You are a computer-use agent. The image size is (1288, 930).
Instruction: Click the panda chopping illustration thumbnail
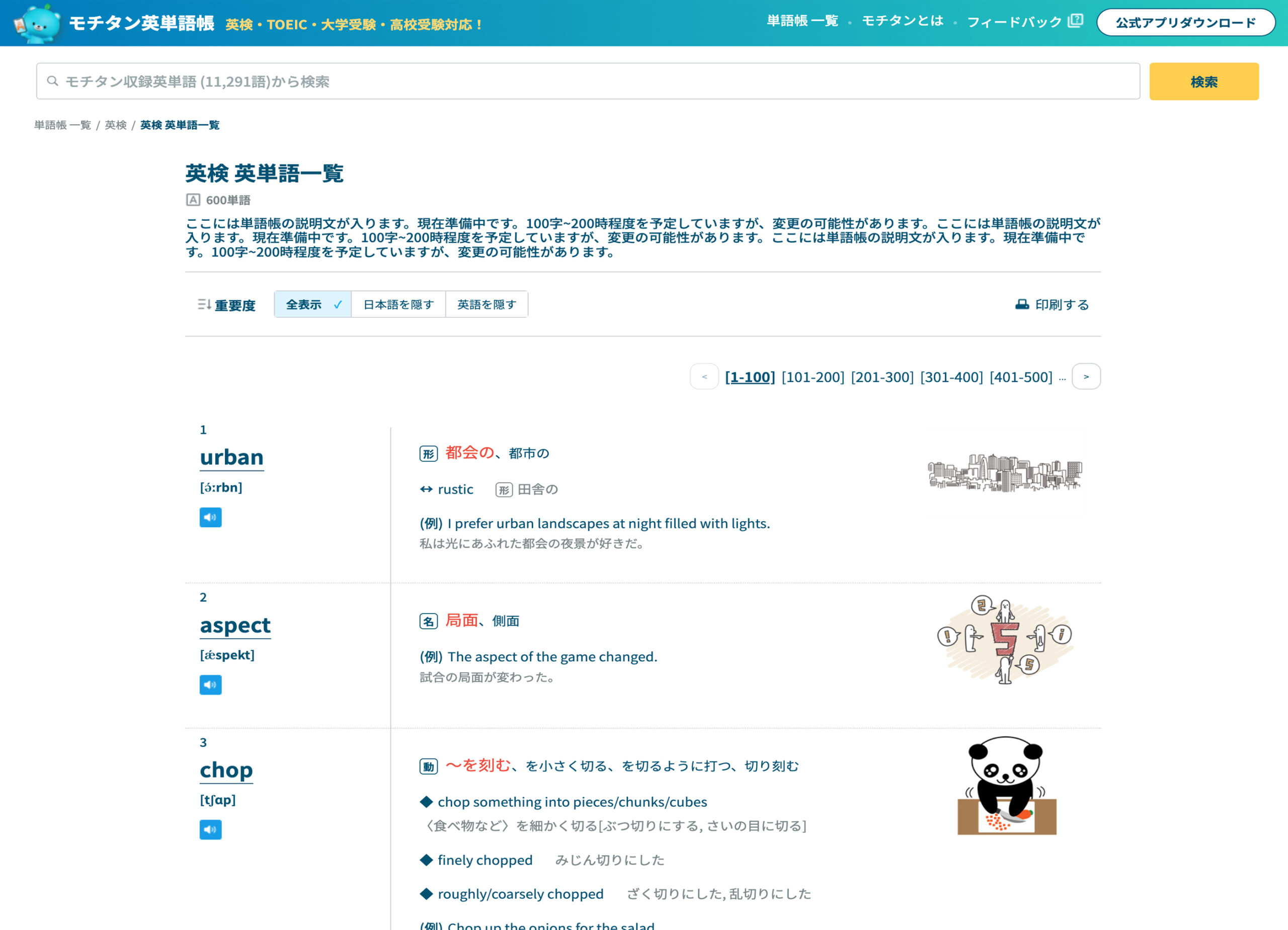click(1006, 786)
